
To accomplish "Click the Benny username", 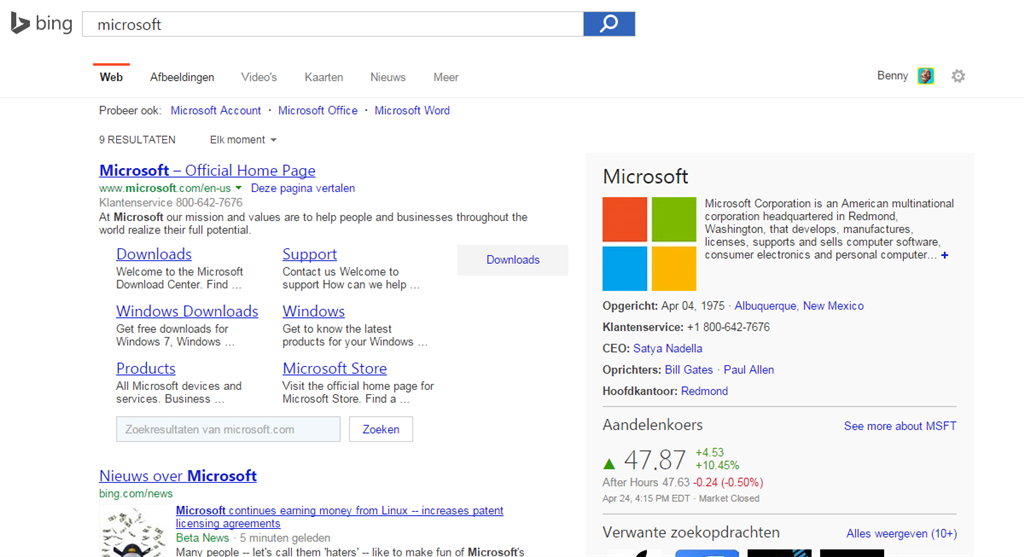I will point(892,76).
